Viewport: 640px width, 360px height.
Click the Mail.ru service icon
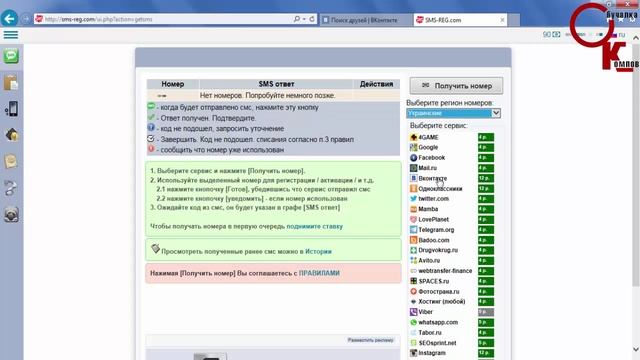413,168
